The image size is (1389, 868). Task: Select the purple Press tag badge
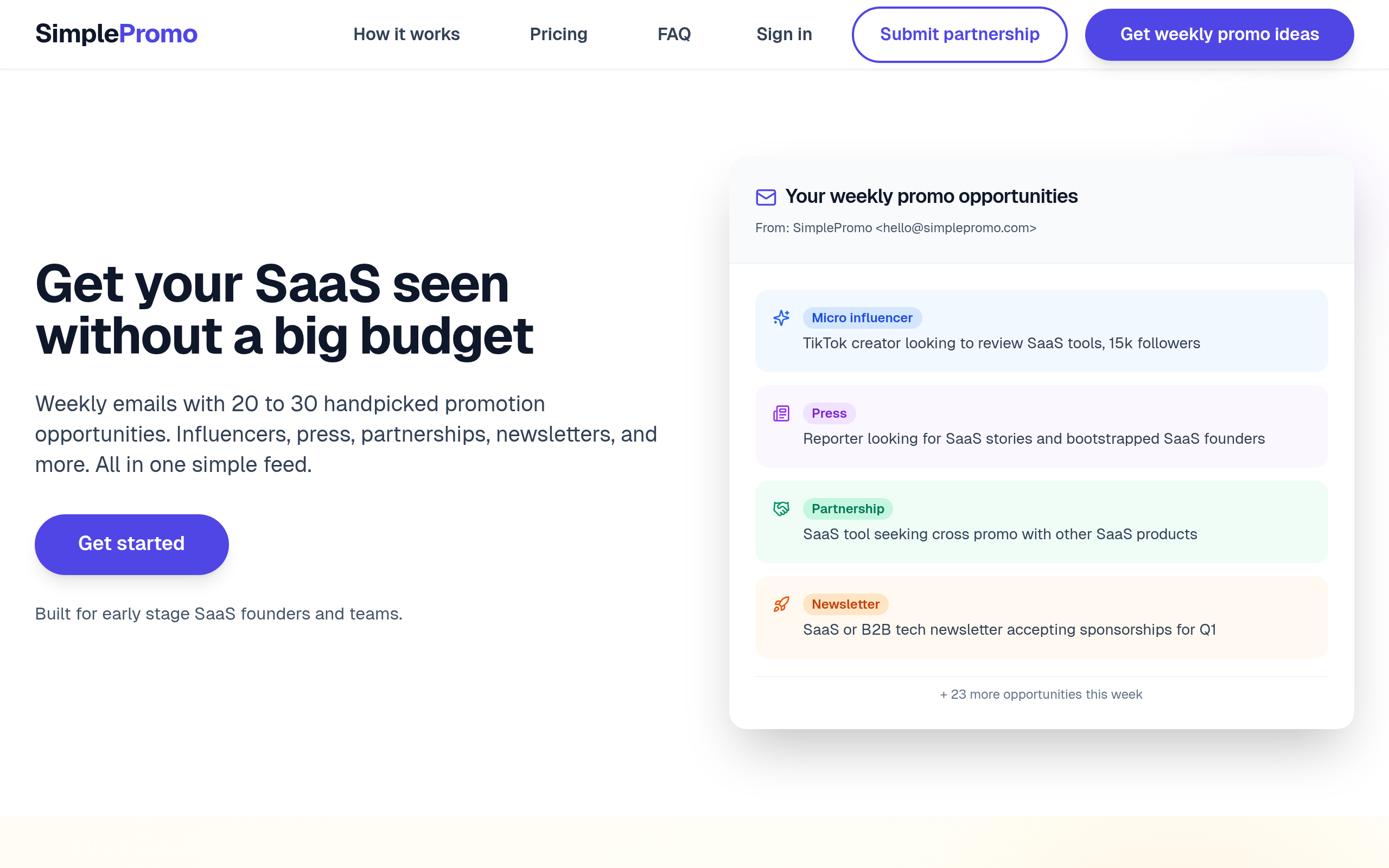pyautogui.click(x=829, y=413)
